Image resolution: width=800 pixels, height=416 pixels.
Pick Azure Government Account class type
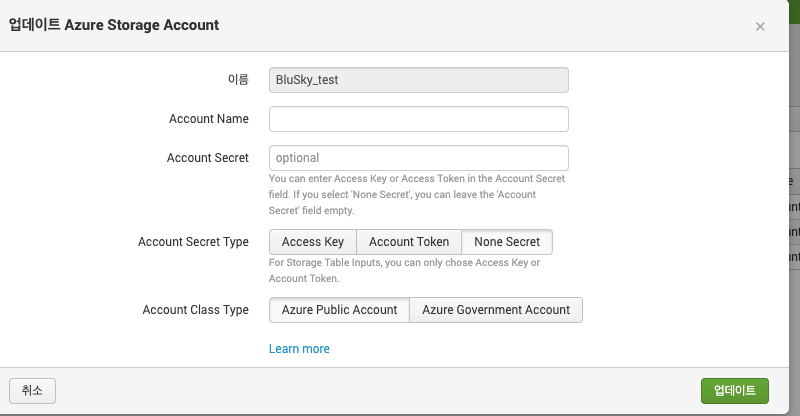[496, 310]
